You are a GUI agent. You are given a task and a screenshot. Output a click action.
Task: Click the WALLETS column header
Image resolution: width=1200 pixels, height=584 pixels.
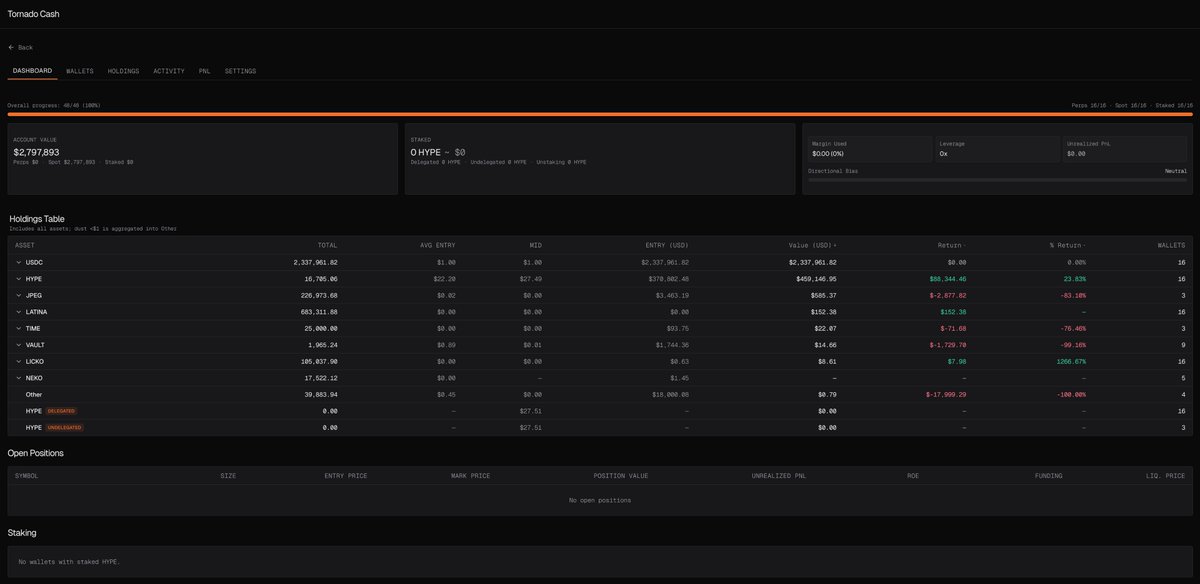pyautogui.click(x=1171, y=245)
